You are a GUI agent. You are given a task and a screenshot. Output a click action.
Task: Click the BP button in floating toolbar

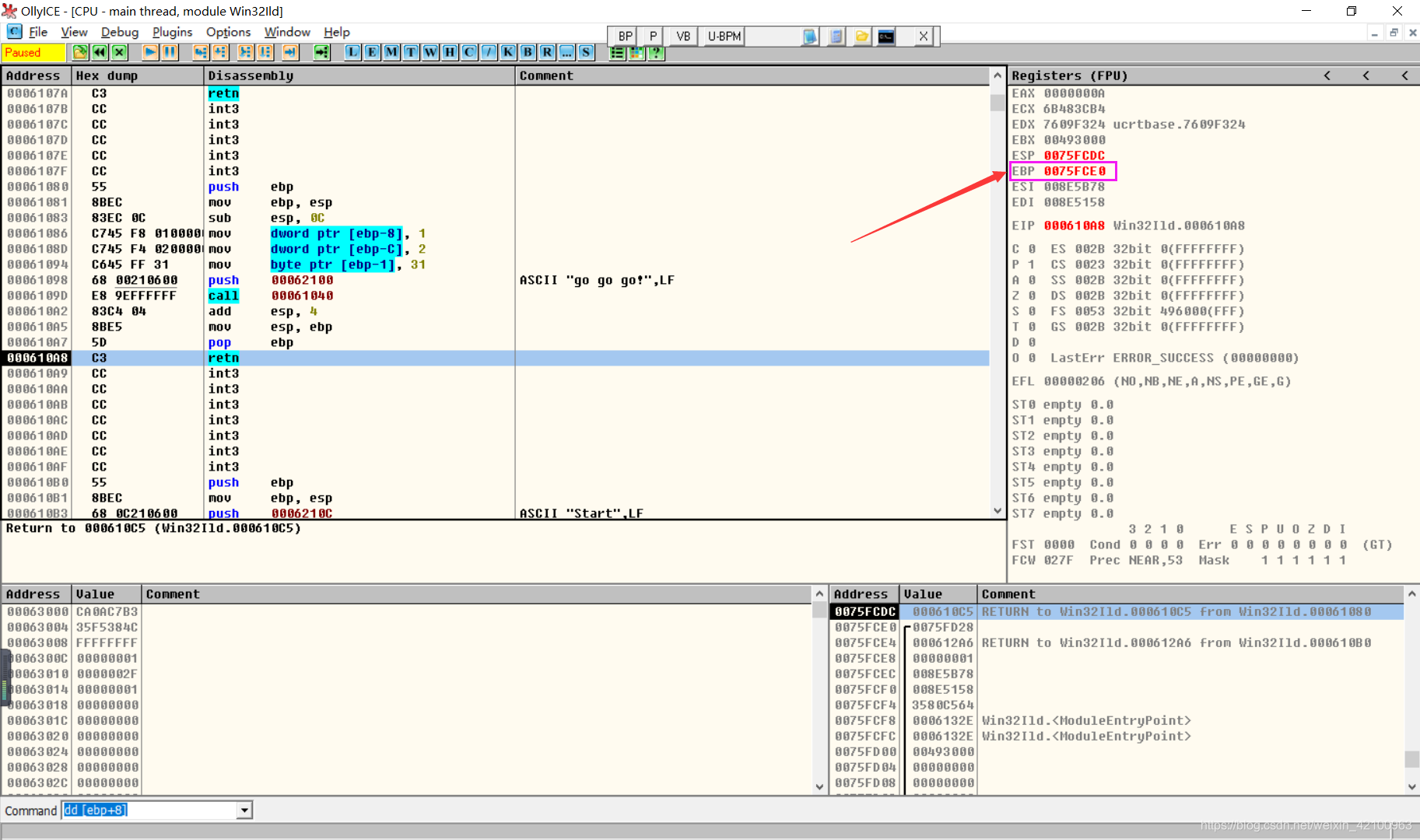pyautogui.click(x=626, y=36)
